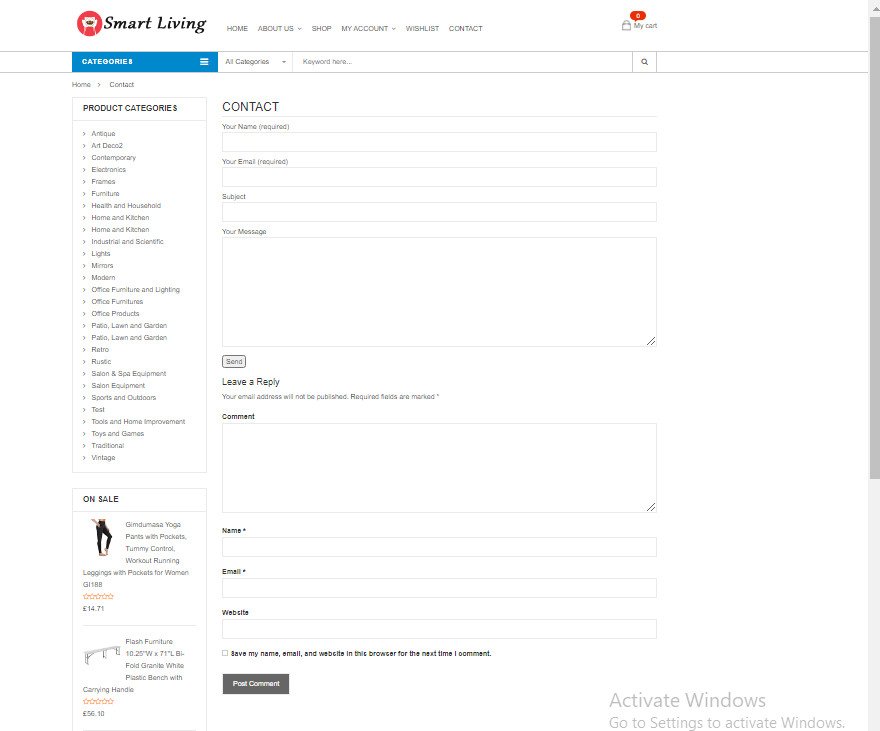This screenshot has width=880, height=731.
Task: Expand the About Us menu
Action: (279, 29)
